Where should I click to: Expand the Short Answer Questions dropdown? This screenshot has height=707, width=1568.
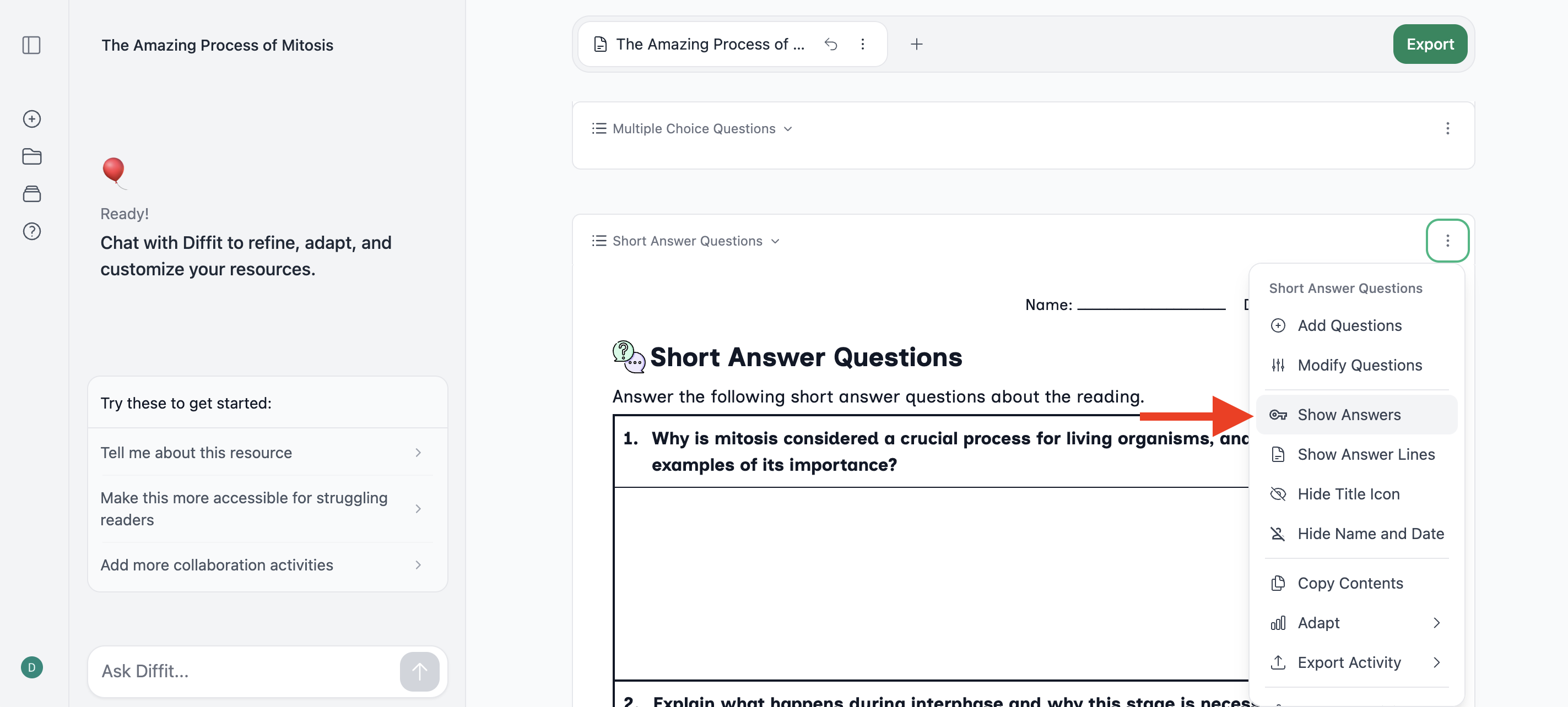tap(686, 241)
